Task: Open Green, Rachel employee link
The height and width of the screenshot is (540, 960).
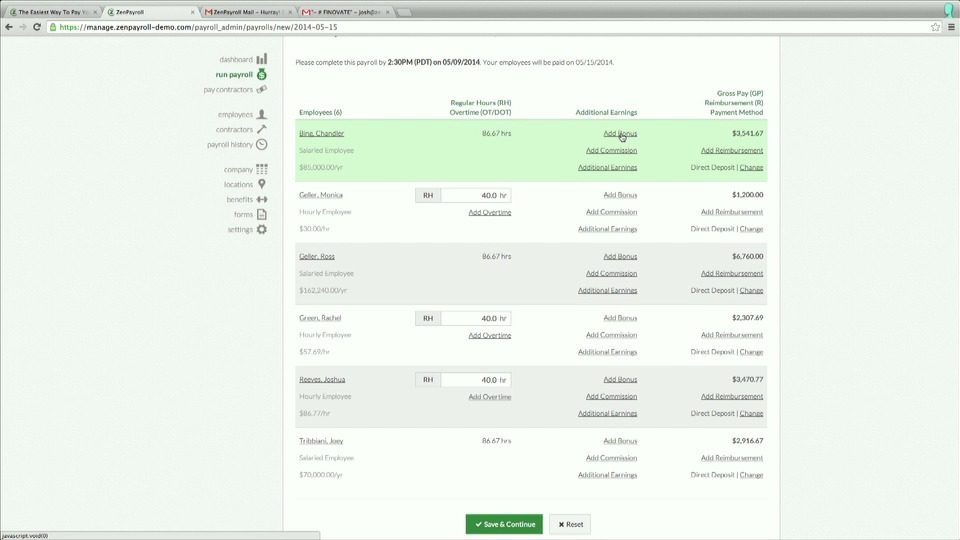Action: (320, 318)
